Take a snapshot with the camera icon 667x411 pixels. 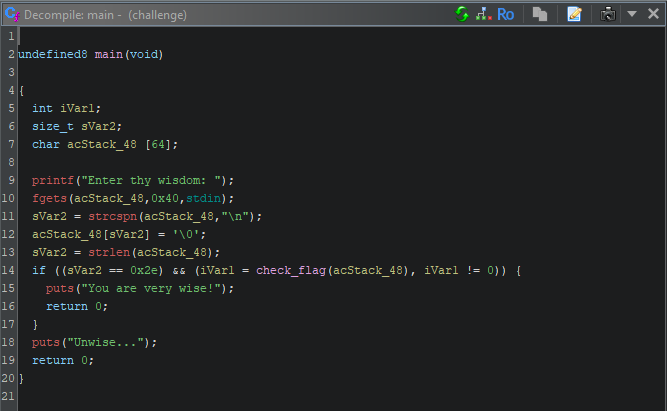(x=608, y=14)
